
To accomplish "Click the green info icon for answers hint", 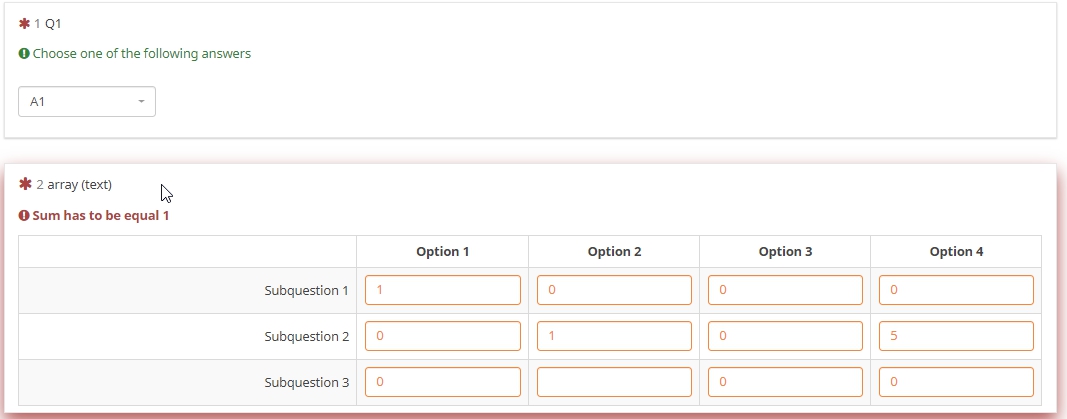I will tap(24, 54).
